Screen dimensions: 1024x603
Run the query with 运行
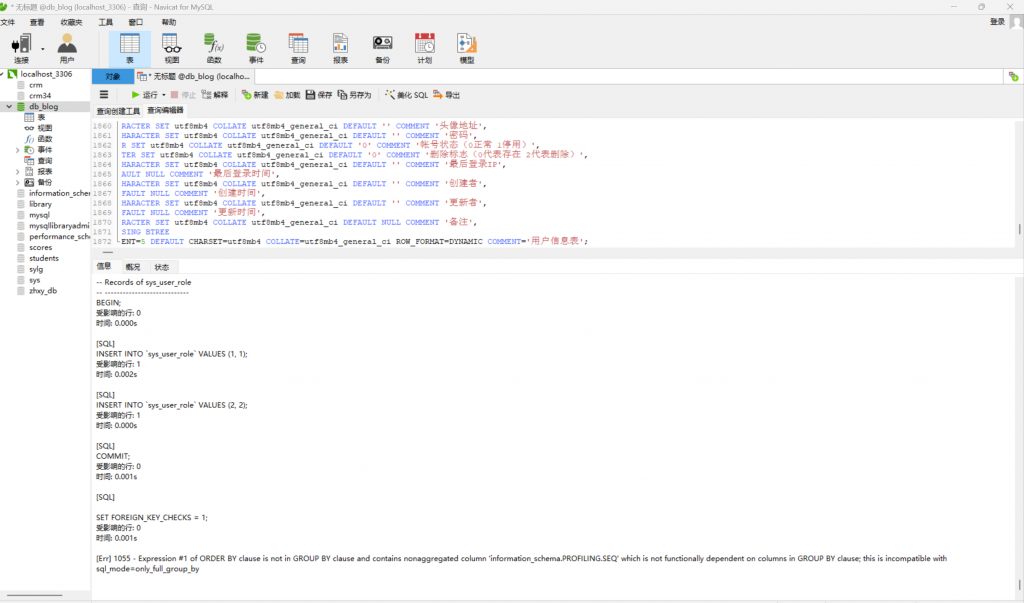pos(144,95)
